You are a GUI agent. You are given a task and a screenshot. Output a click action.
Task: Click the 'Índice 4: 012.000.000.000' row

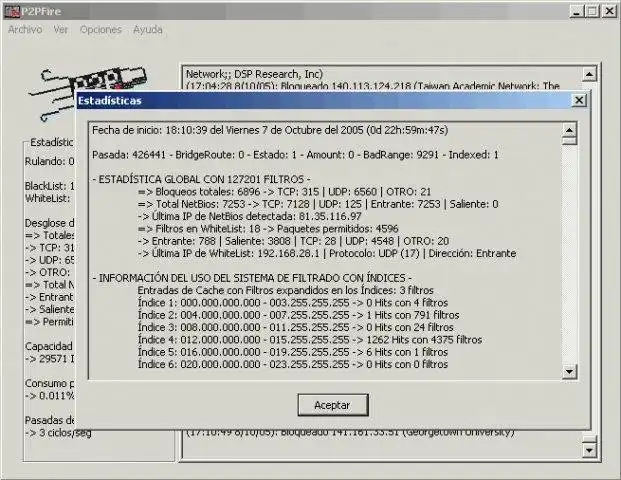pos(310,339)
